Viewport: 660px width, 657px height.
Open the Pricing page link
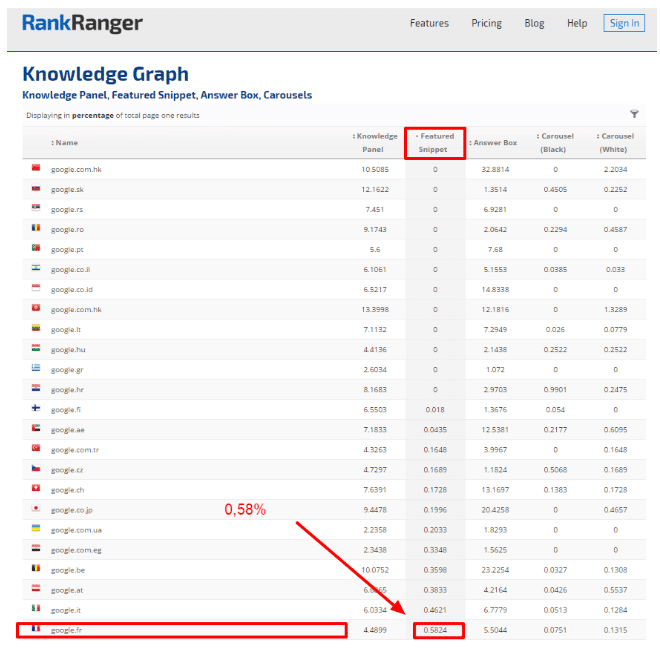(x=486, y=23)
